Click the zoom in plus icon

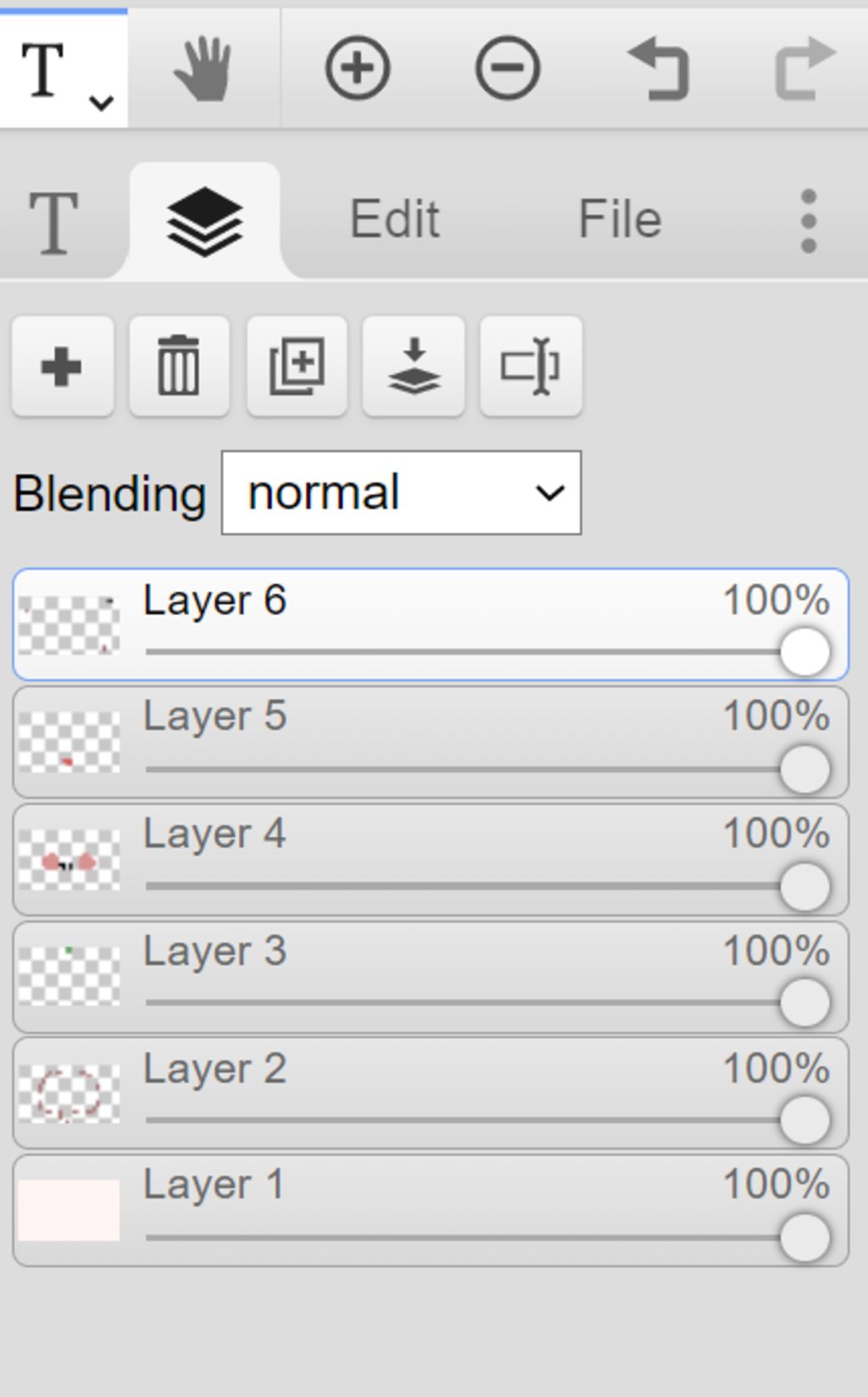(358, 68)
